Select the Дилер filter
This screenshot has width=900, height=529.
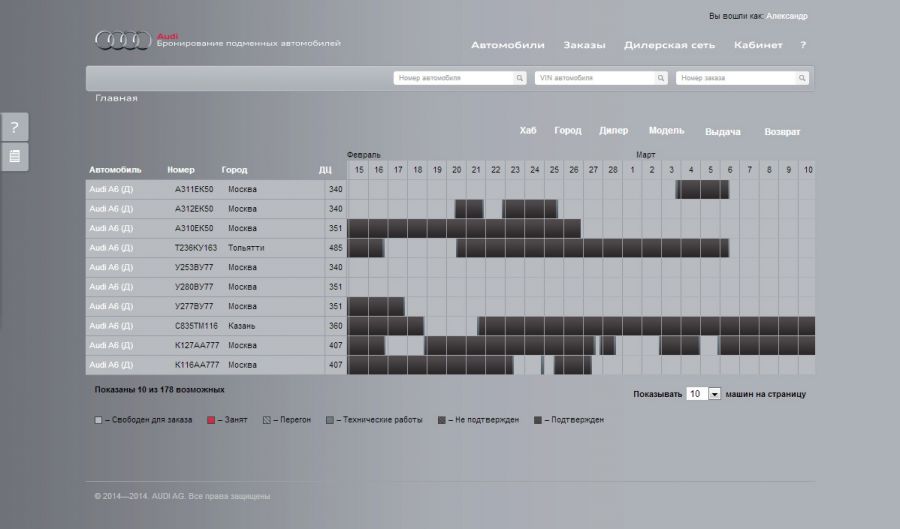[614, 131]
